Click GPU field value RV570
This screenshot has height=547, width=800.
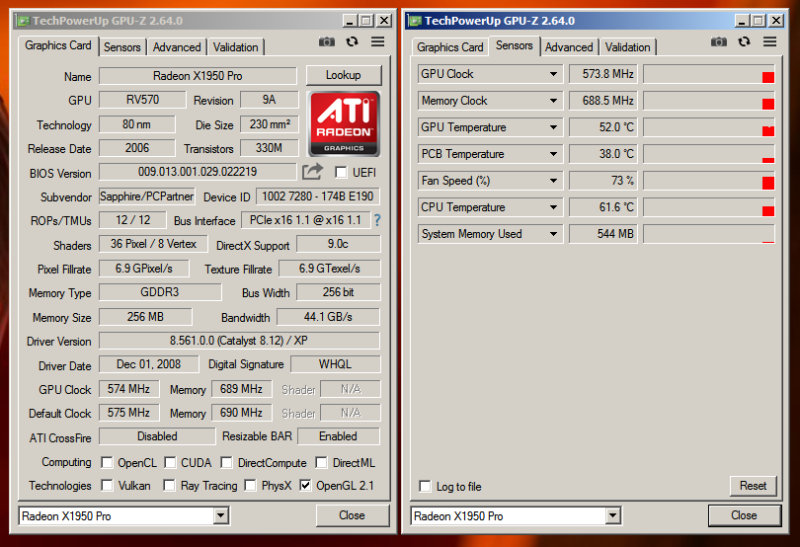click(x=142, y=100)
